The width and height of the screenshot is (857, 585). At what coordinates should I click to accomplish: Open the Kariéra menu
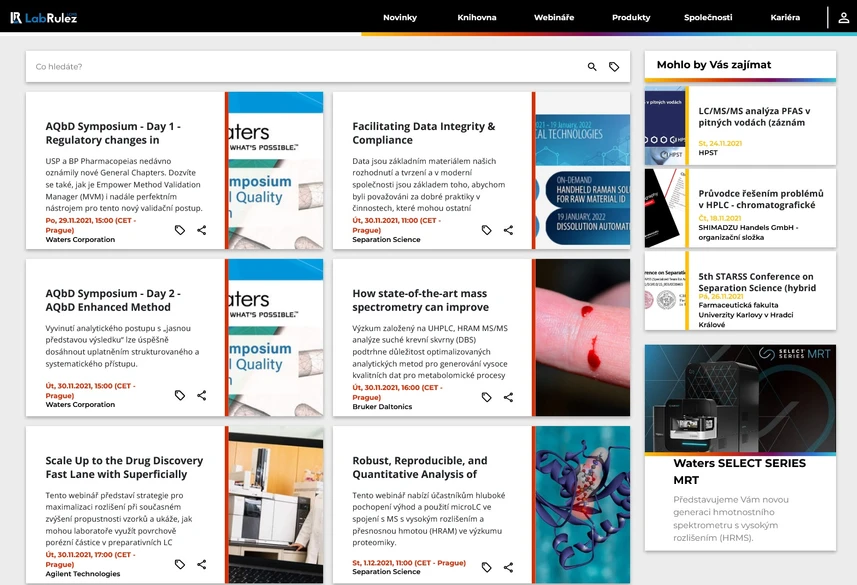(x=785, y=17)
